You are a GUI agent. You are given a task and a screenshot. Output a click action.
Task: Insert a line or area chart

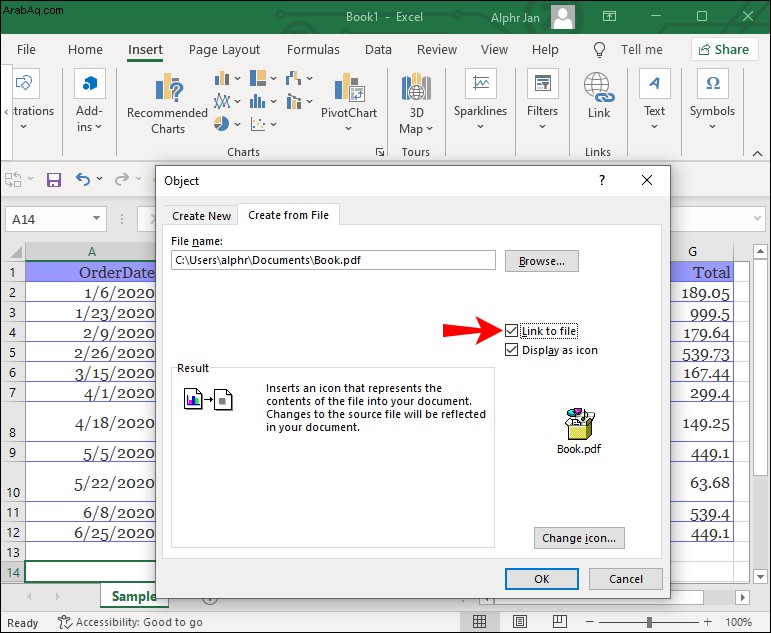tap(222, 101)
